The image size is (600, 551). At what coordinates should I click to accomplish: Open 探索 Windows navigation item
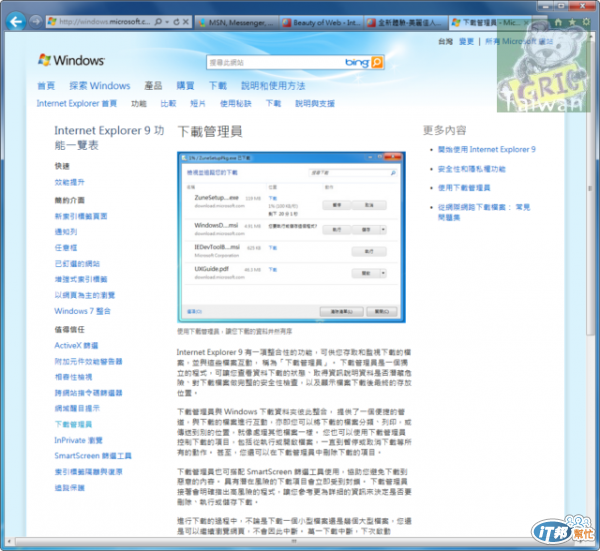(99, 86)
